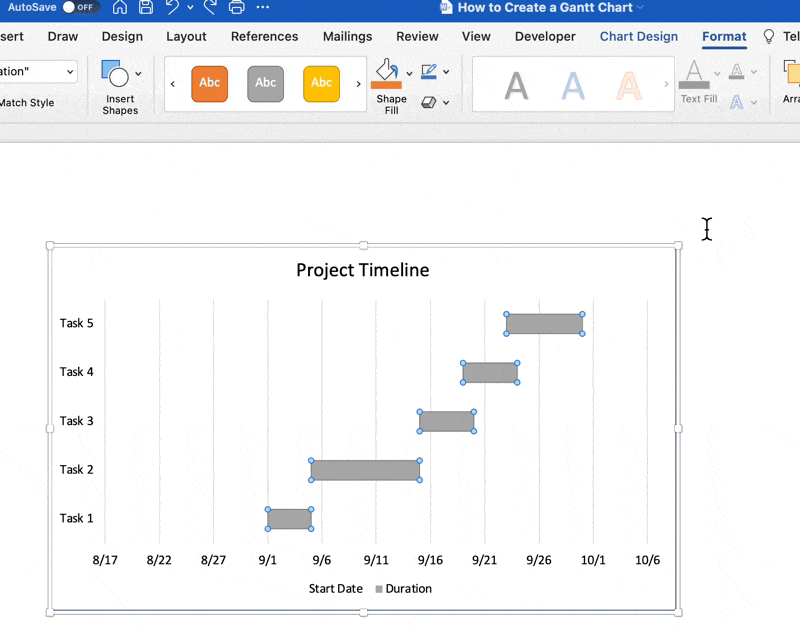Open the Mailings tab

click(347, 36)
